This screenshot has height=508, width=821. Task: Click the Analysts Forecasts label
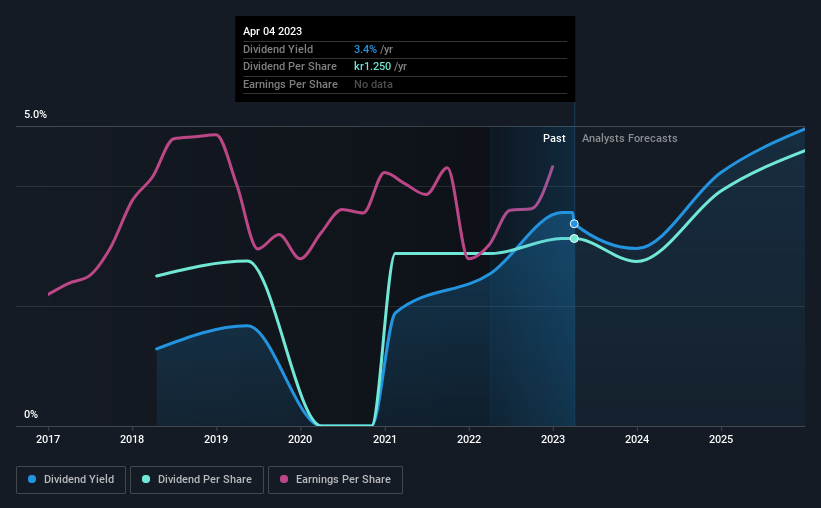(x=629, y=138)
